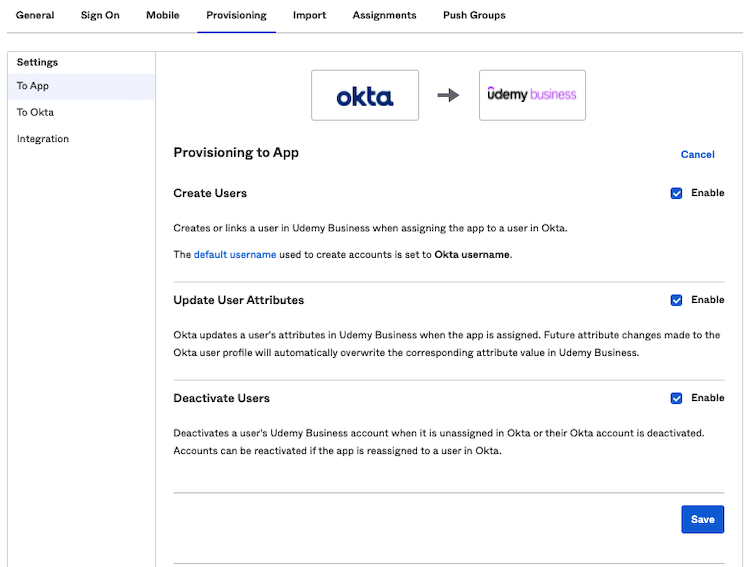Click the default username link
The image size is (750, 567).
235,255
